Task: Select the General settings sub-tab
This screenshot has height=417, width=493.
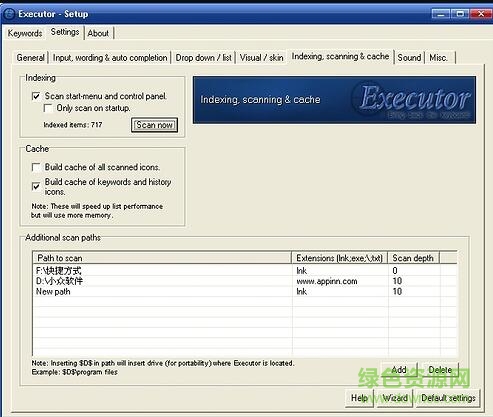Action: pos(31,58)
